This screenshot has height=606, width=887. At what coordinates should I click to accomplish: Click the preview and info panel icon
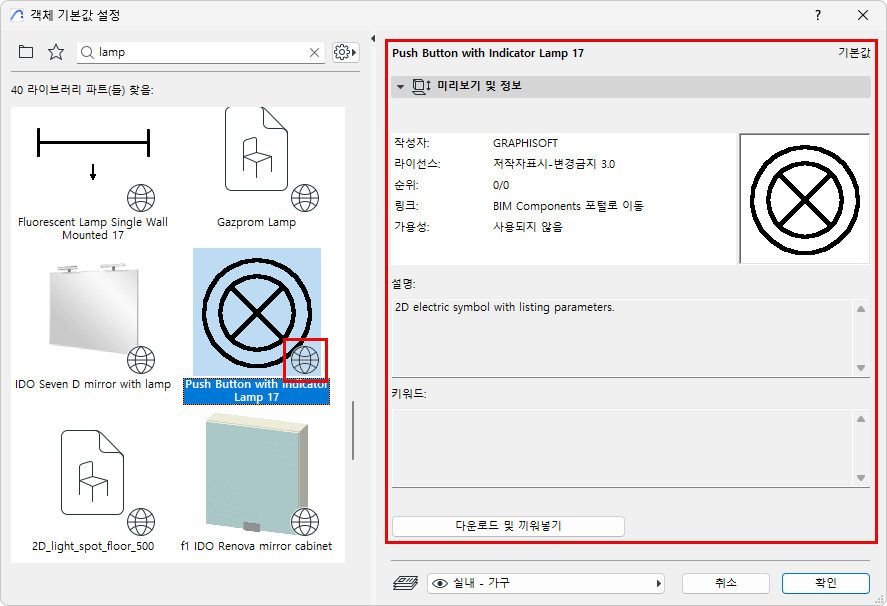coord(421,86)
